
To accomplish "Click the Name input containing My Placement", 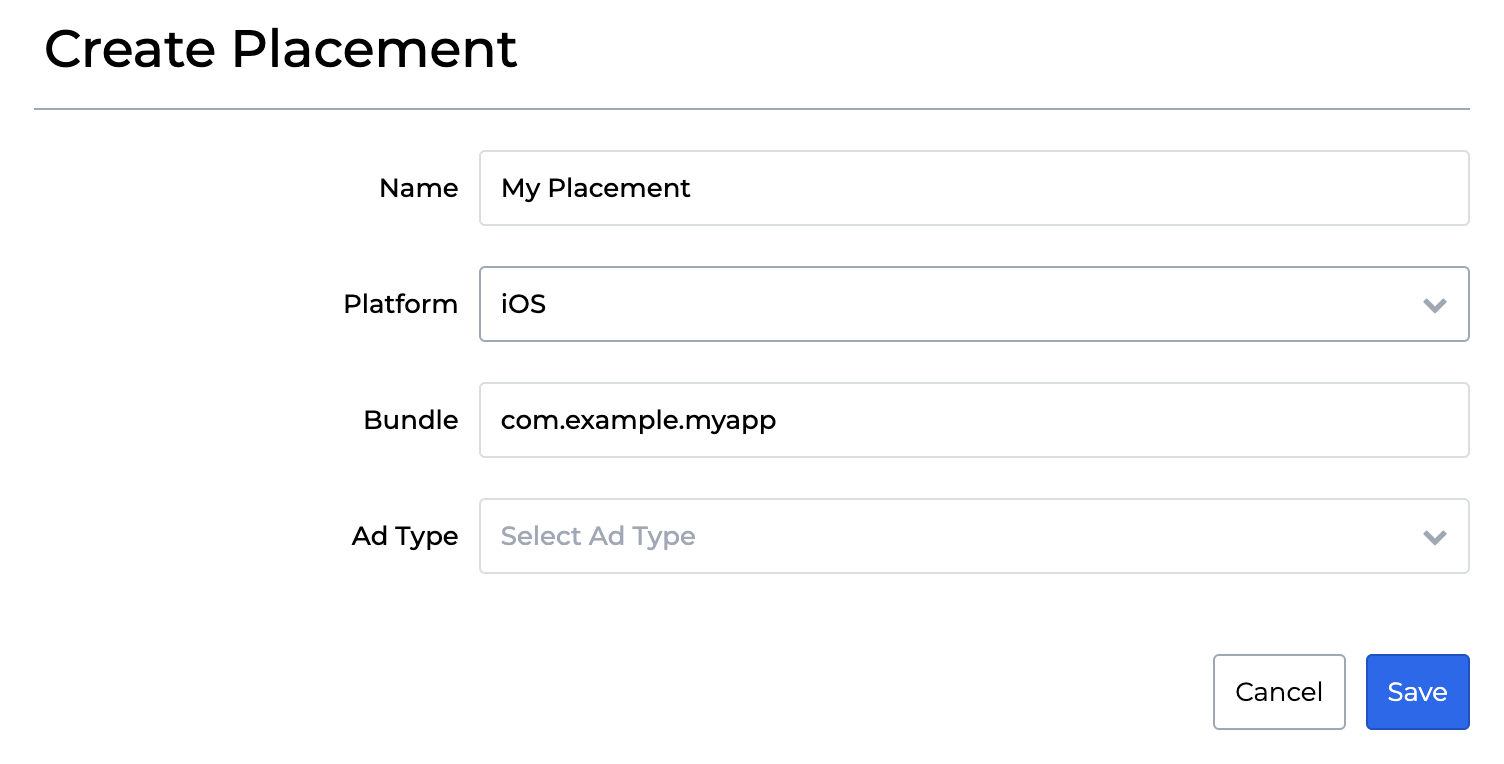I will [x=974, y=188].
